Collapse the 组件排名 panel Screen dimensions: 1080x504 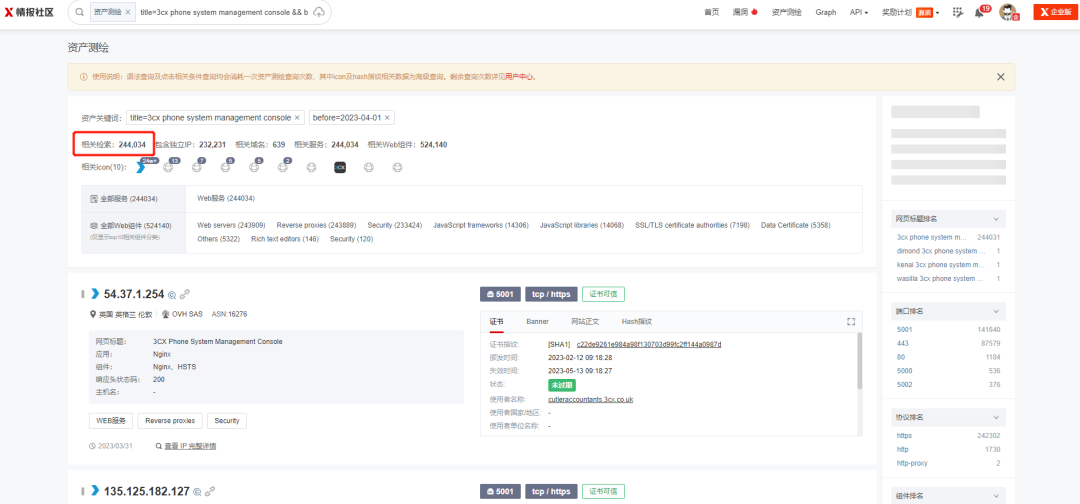click(995, 496)
